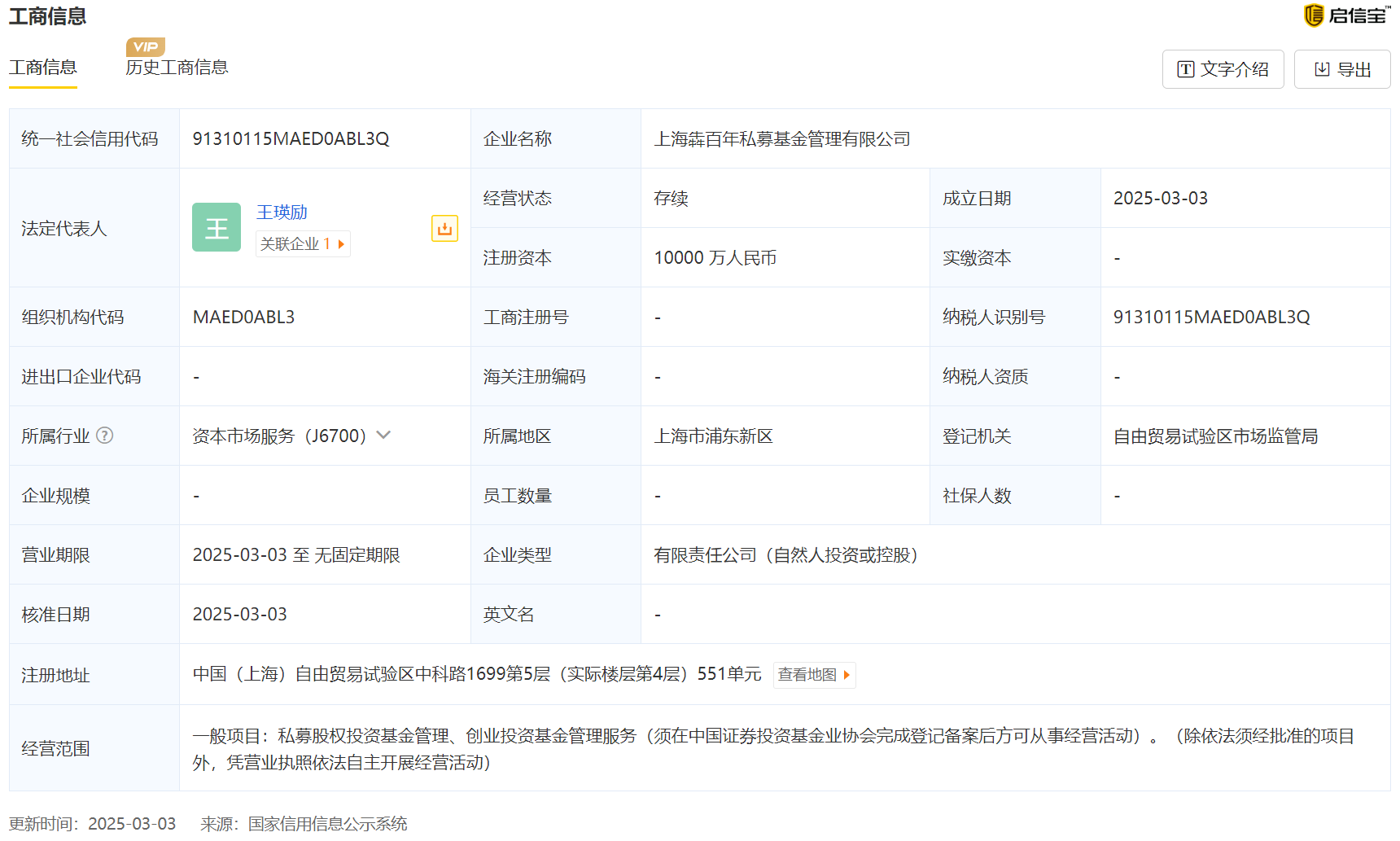Click business term 2025-03-03 至 无固定期限
The height and width of the screenshot is (841, 1400).
296,555
